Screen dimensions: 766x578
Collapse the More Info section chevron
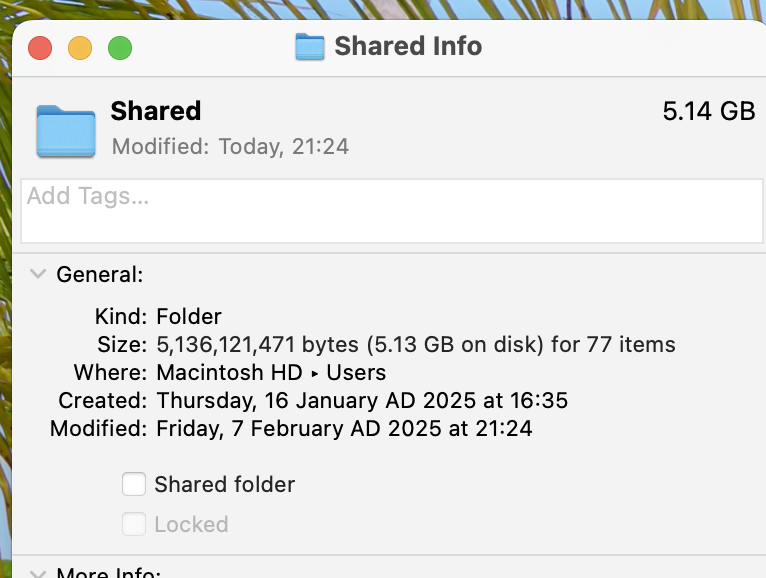coord(38,573)
